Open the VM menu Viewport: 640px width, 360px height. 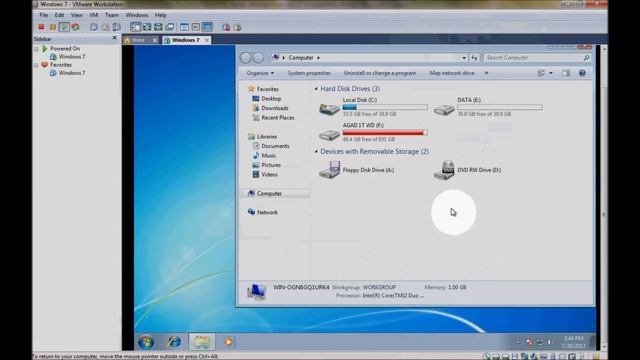(94, 15)
